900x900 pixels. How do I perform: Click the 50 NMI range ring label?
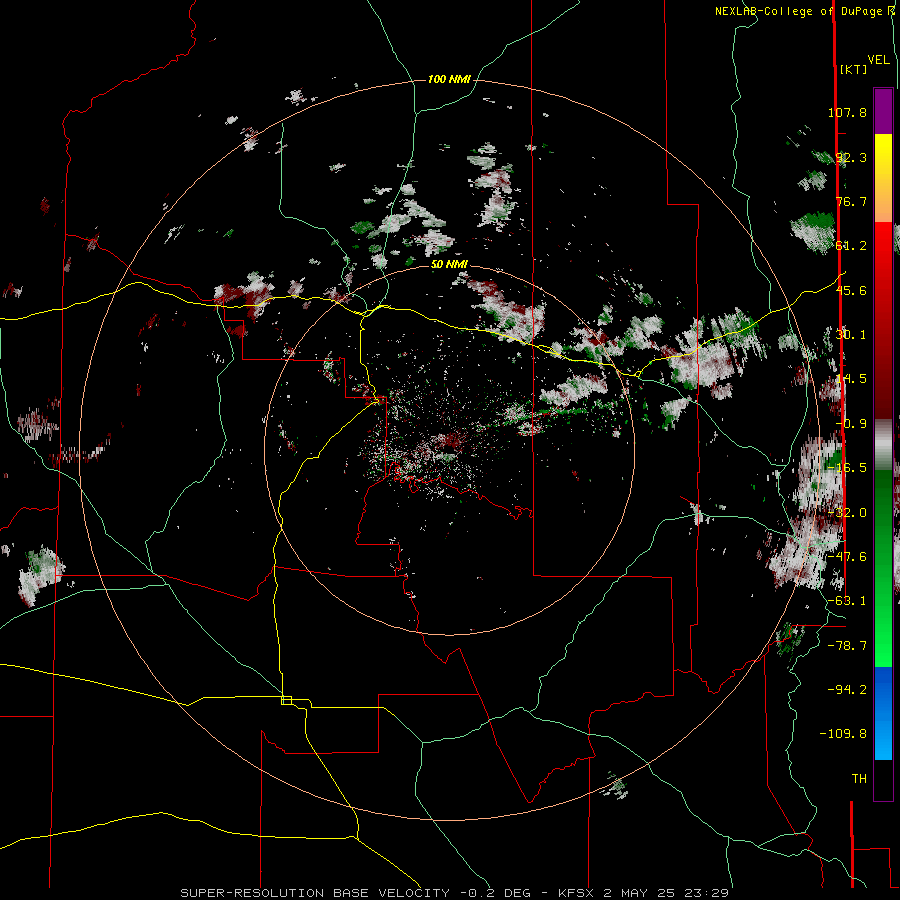tap(449, 264)
